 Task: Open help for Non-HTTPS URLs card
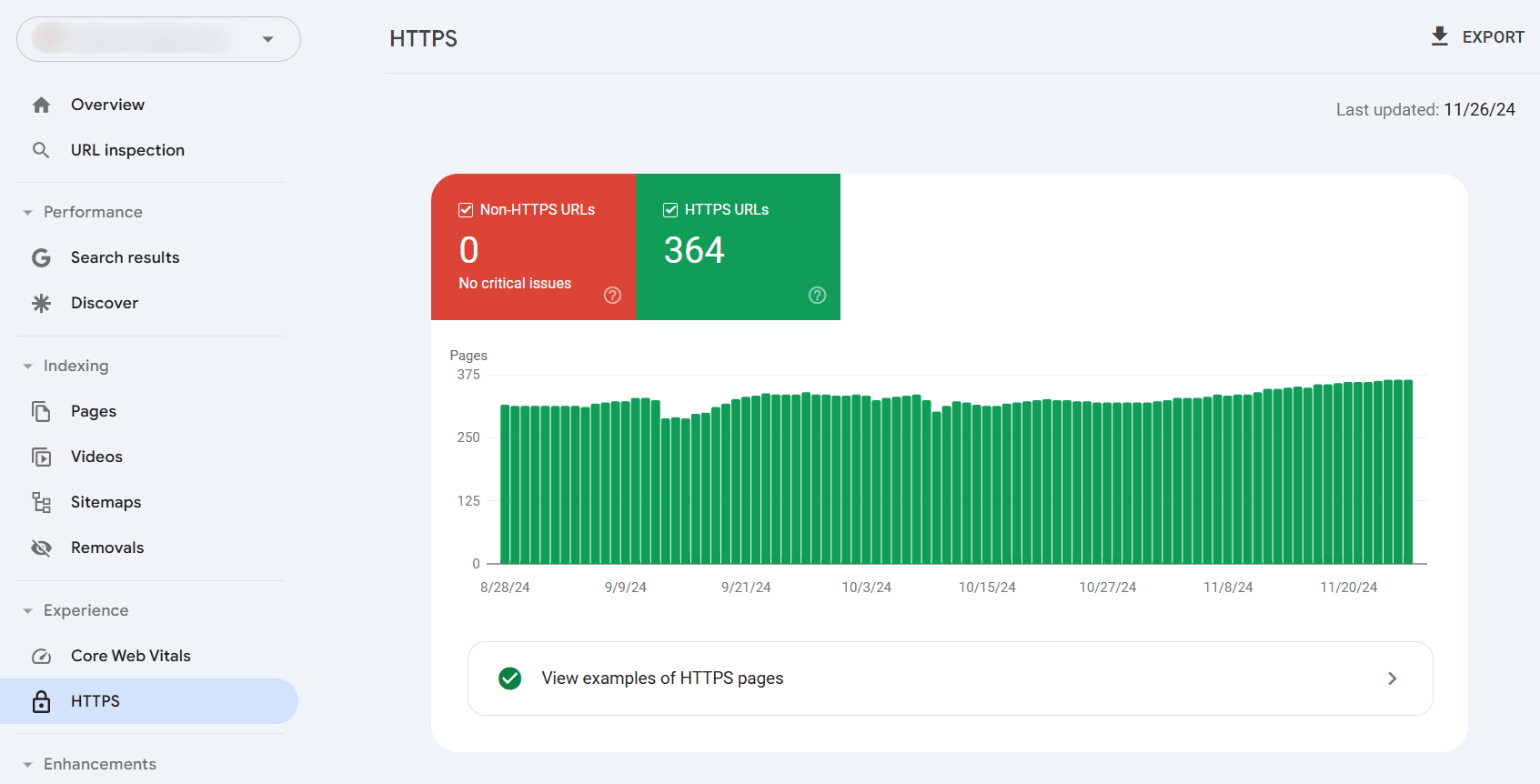coord(612,295)
